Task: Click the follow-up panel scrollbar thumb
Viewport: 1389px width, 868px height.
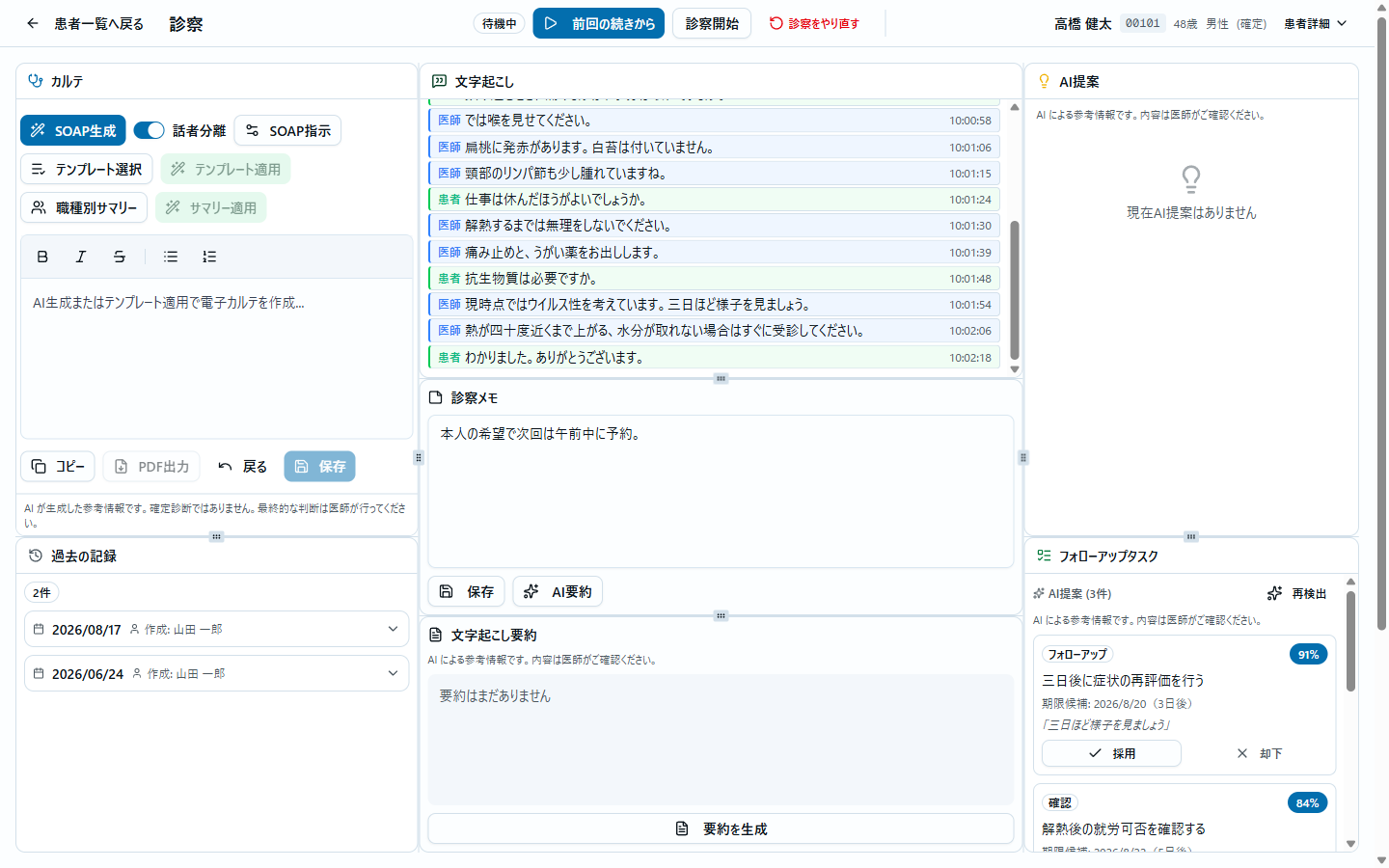Action: pyautogui.click(x=1350, y=640)
